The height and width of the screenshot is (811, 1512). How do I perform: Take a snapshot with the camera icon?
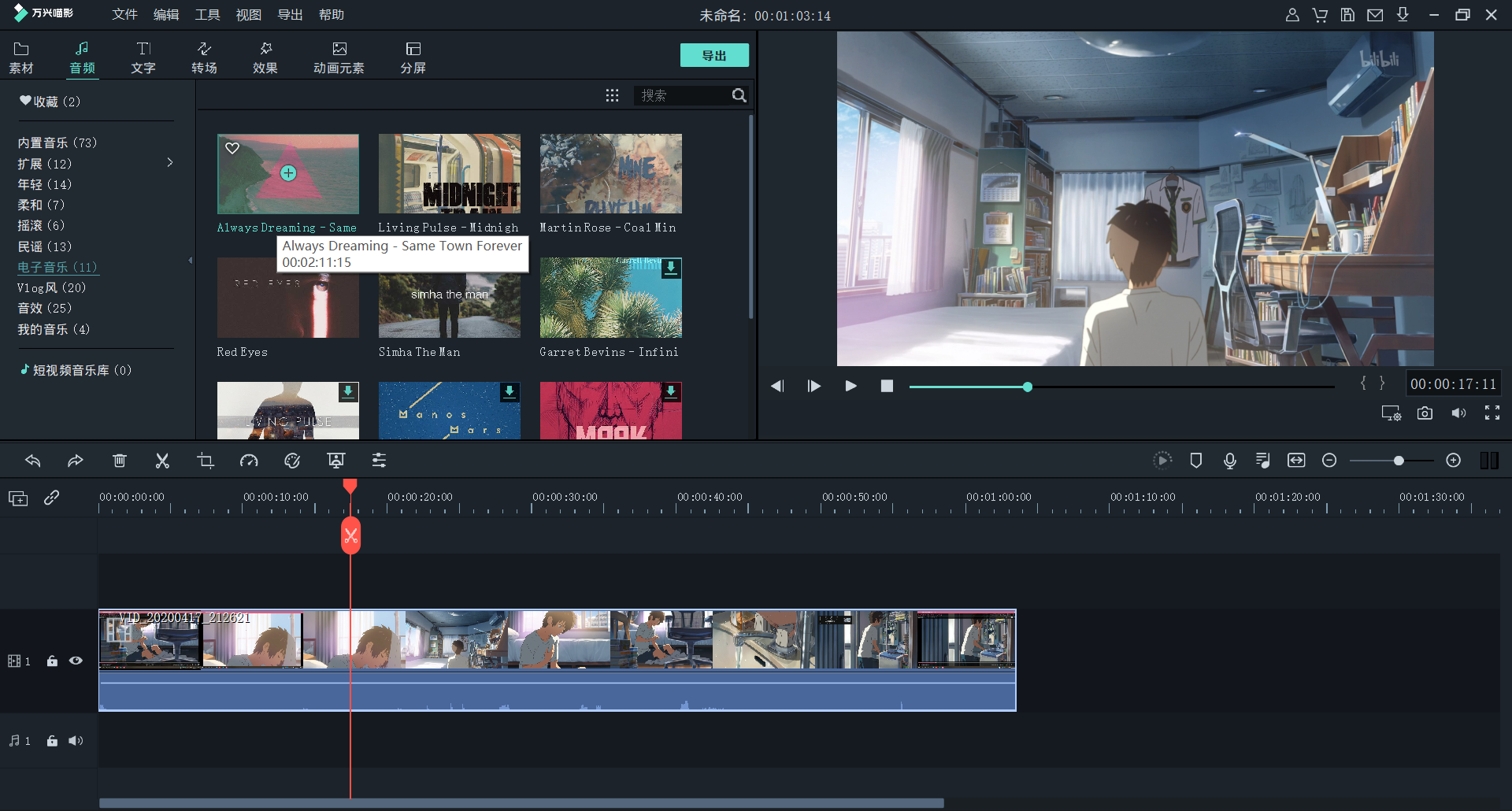click(1425, 413)
